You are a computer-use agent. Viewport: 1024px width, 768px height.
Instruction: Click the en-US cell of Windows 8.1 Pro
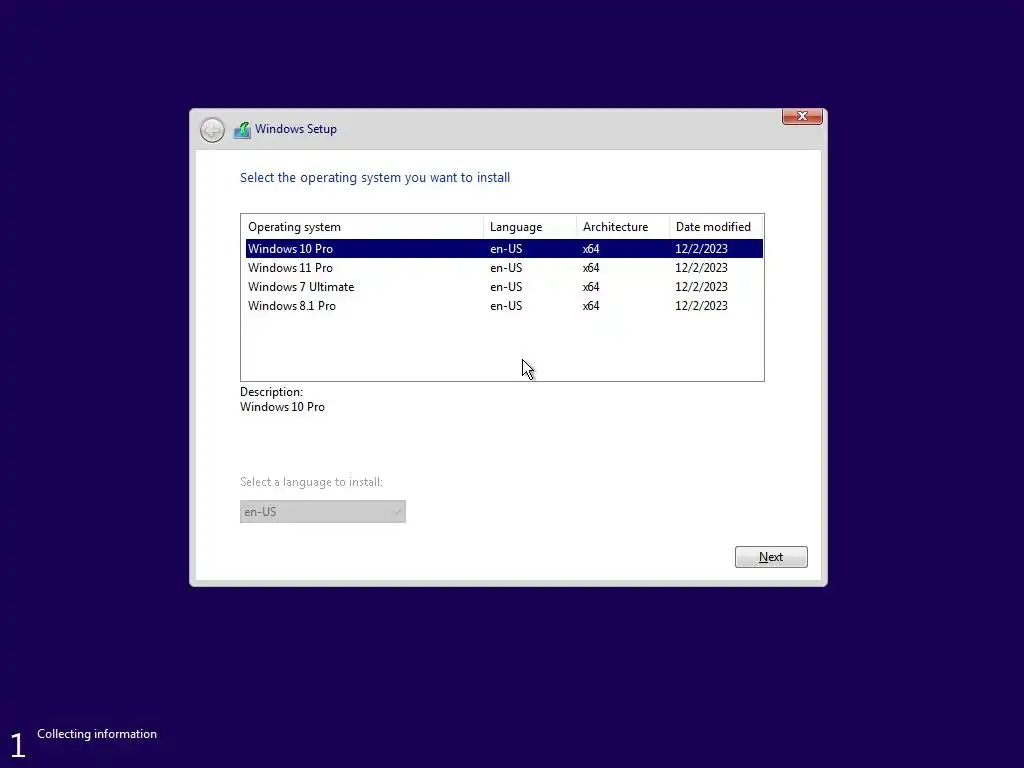point(506,306)
